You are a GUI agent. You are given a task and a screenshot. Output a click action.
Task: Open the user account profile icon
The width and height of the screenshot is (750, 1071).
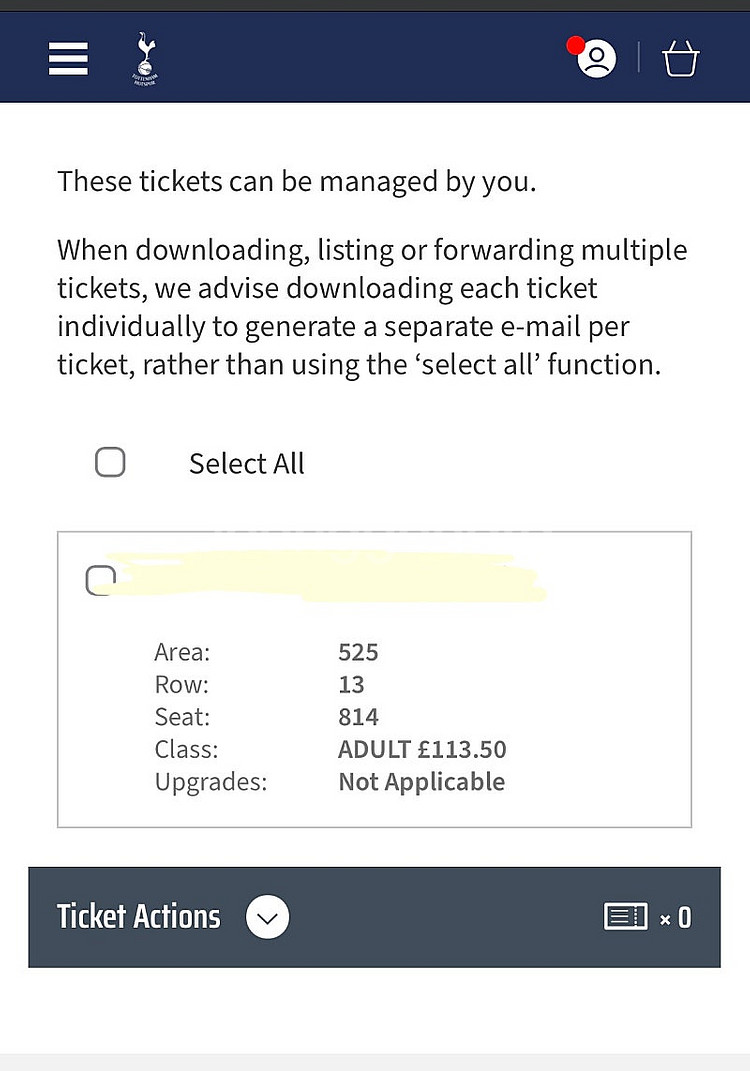point(597,59)
